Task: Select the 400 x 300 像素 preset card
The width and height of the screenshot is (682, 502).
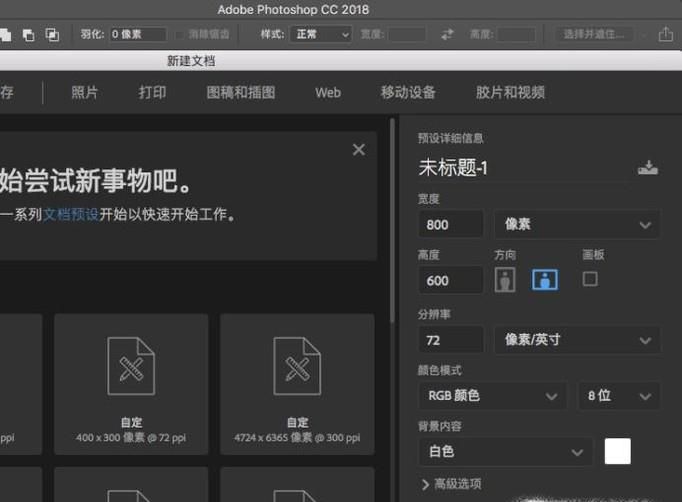Action: [x=131, y=384]
